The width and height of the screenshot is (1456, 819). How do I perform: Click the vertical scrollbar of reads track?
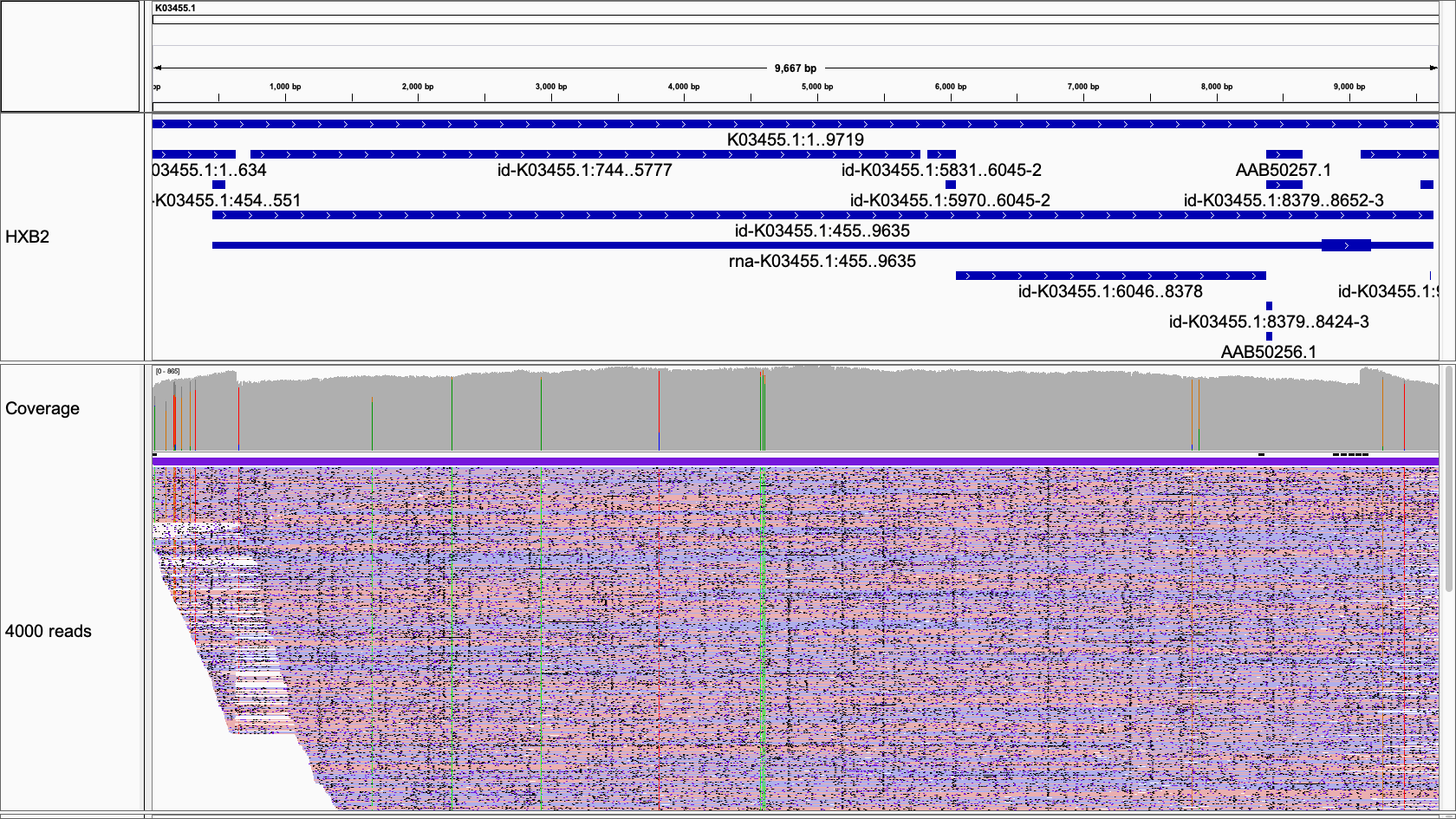(1448, 479)
